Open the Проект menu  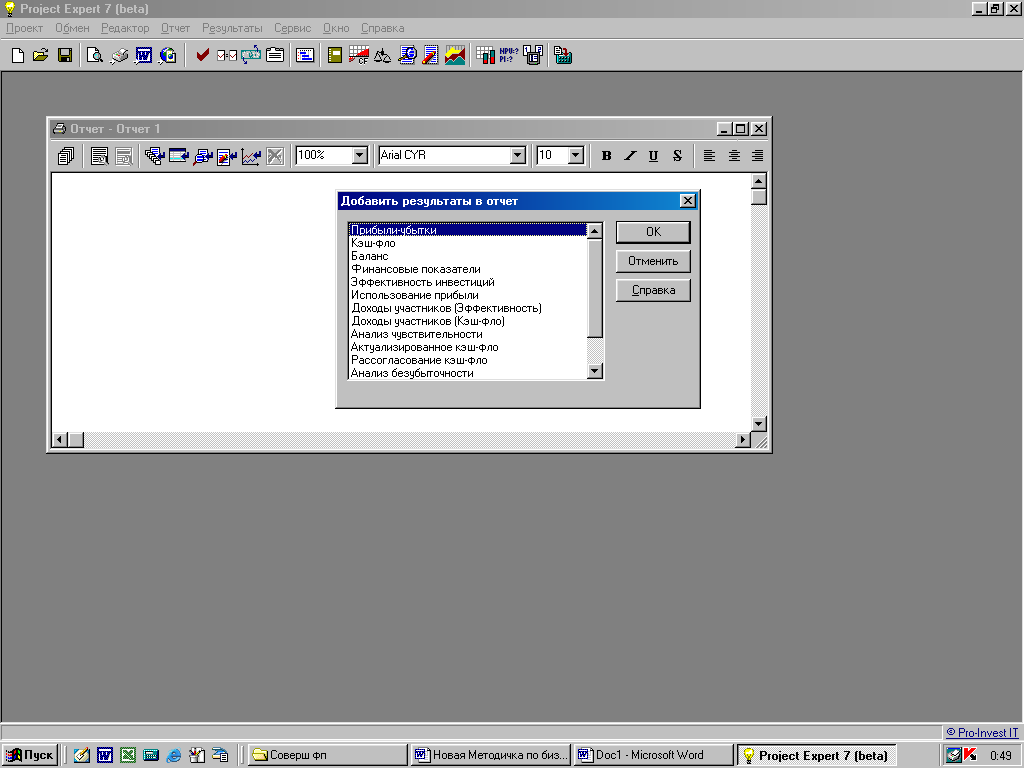25,28
